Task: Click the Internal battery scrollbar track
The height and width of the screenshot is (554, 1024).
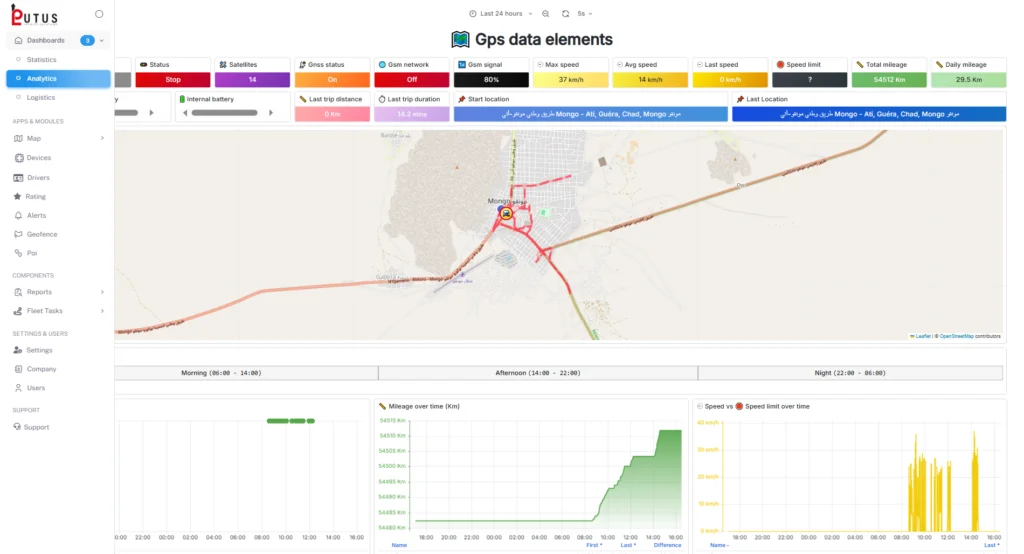Action: [x=227, y=113]
